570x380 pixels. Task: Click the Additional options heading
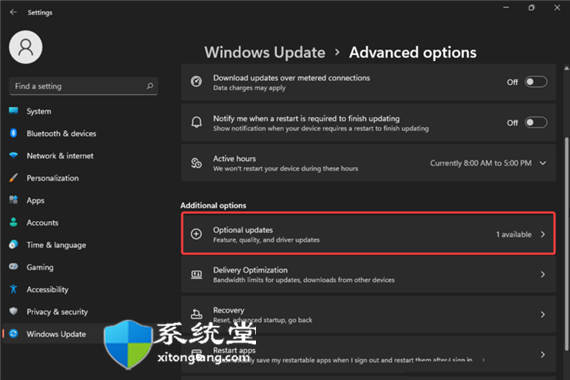(x=213, y=205)
